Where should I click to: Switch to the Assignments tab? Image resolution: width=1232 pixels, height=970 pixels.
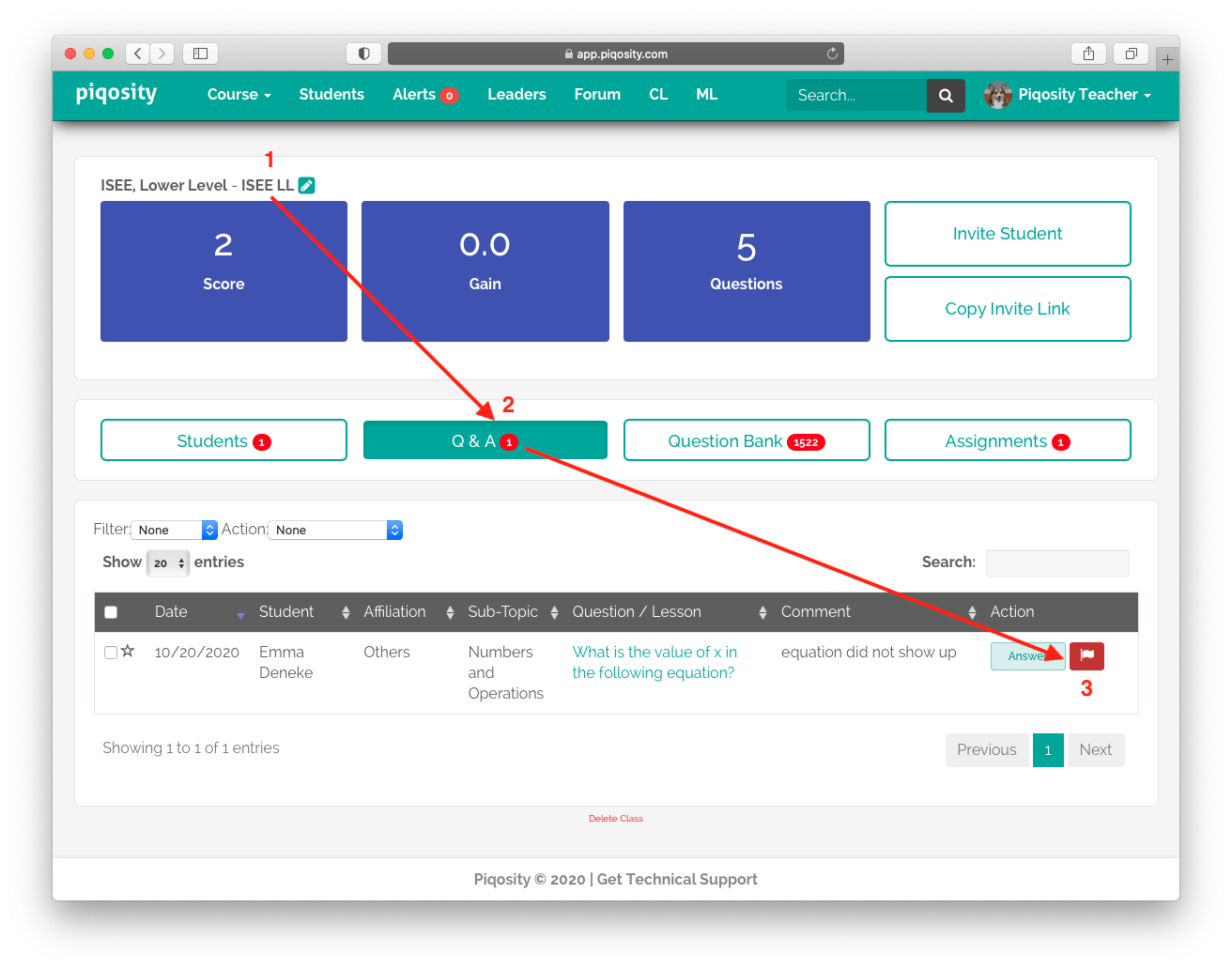click(1008, 440)
